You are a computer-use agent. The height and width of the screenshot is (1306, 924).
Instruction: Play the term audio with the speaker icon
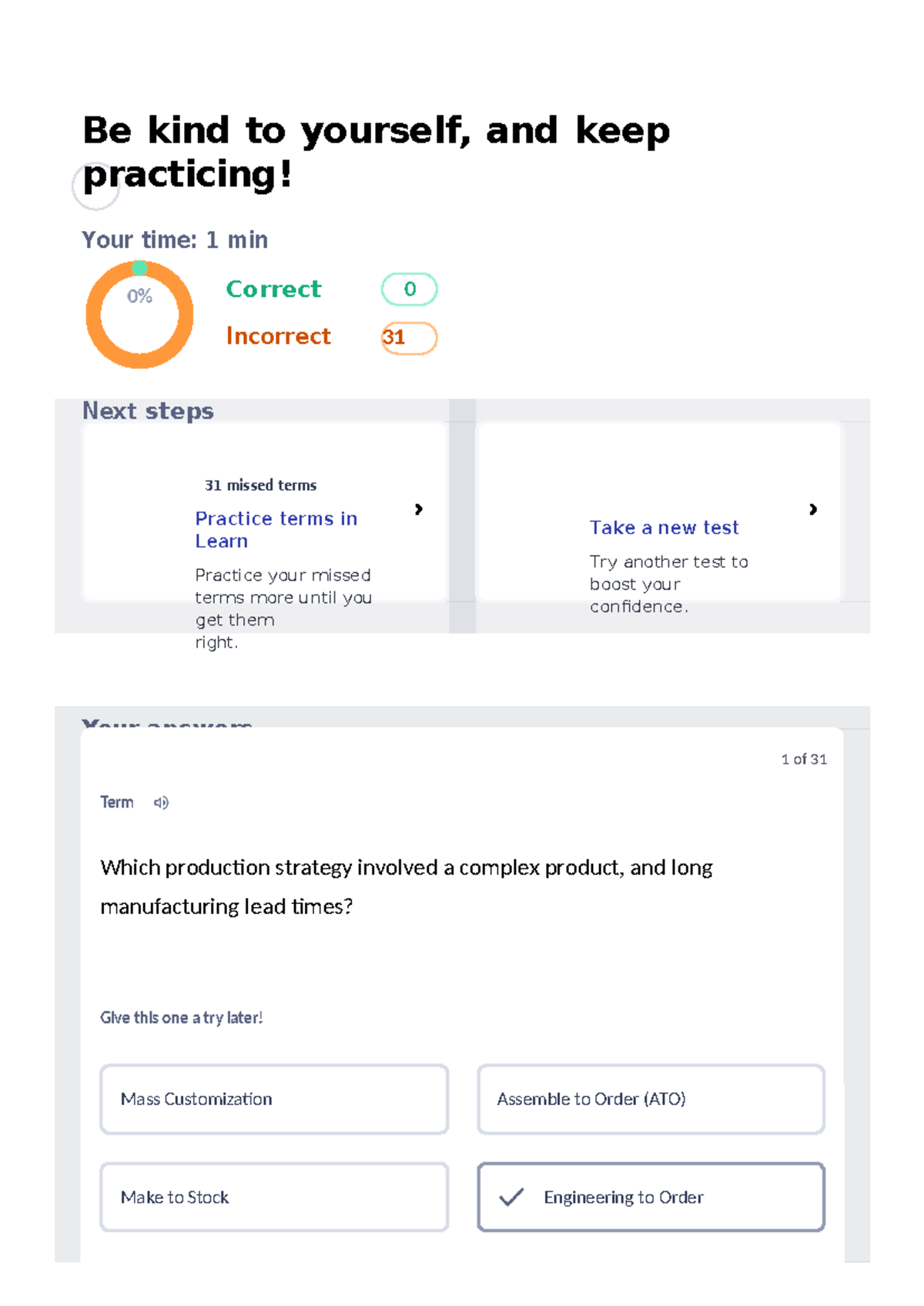coord(161,802)
